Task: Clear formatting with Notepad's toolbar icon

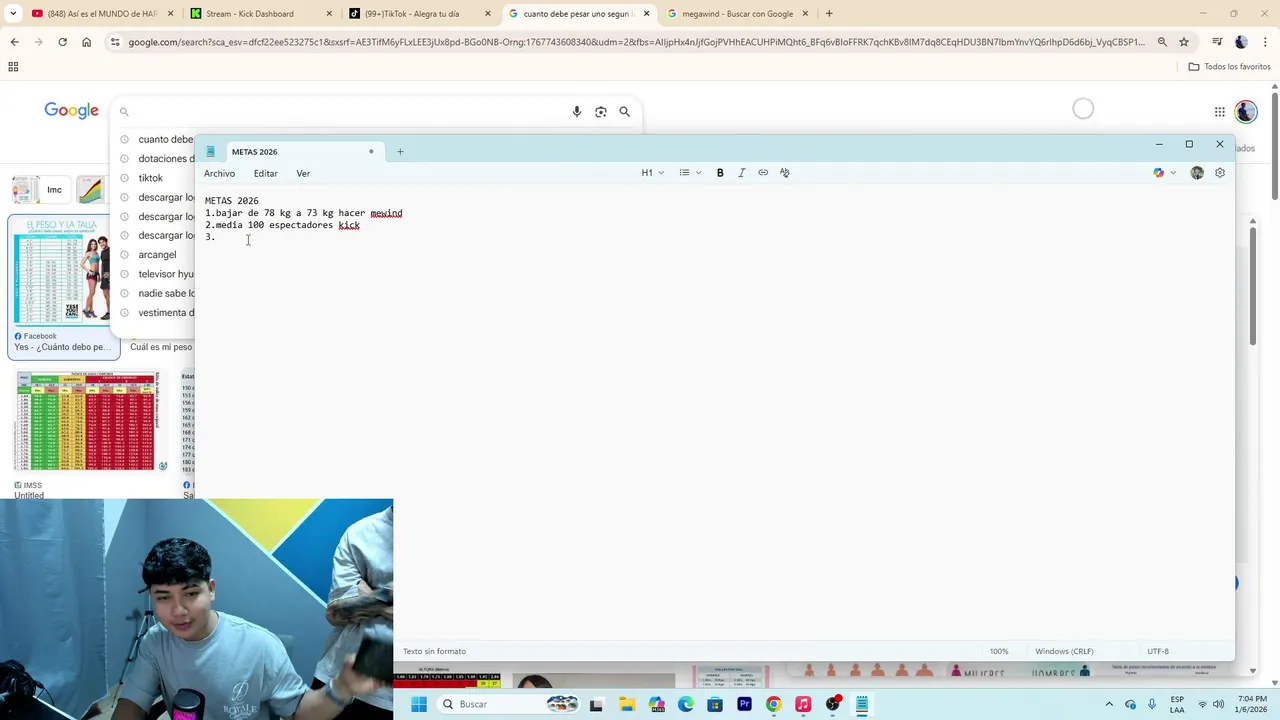Action: pyautogui.click(x=785, y=173)
